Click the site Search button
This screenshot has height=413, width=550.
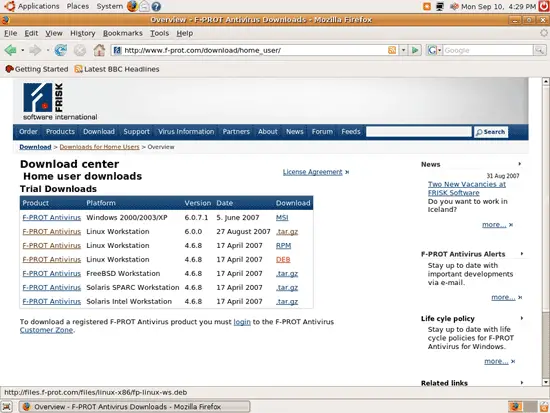coord(491,132)
